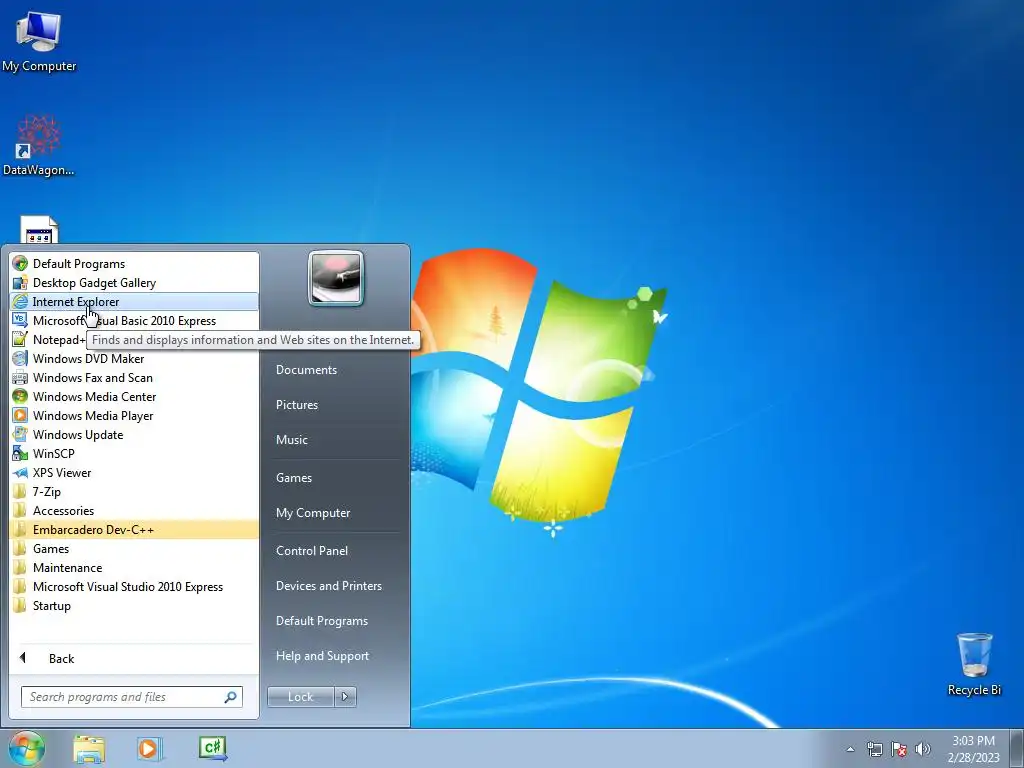Open the Action Center flag icon

pyautogui.click(x=899, y=749)
